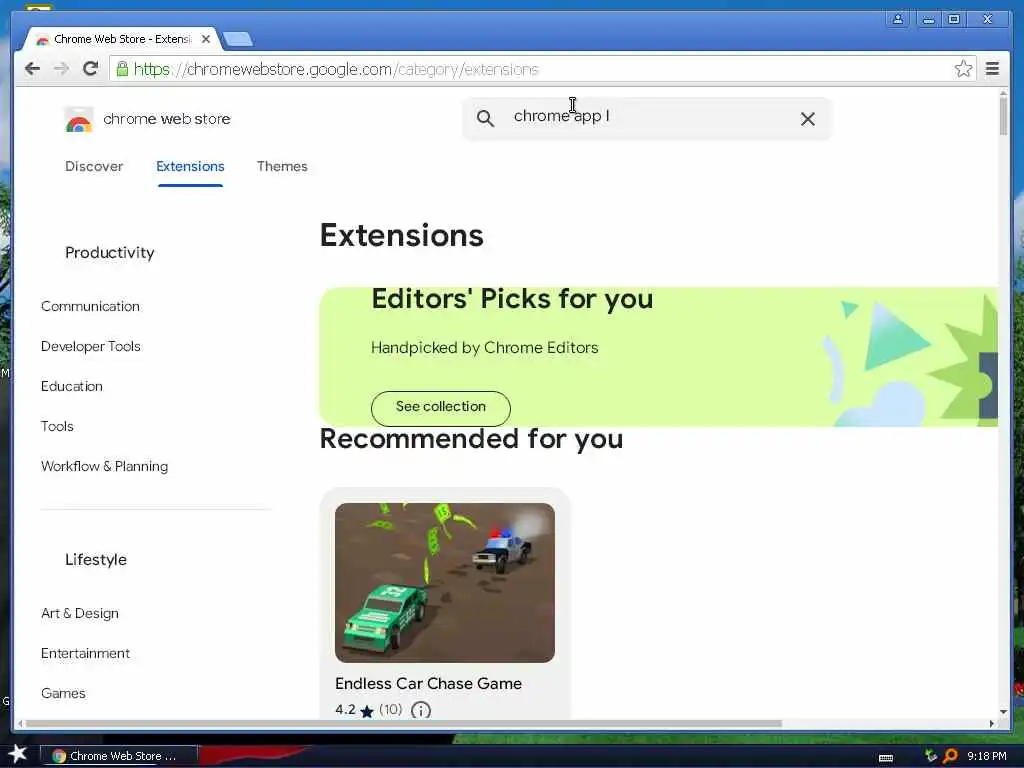Click the green padlock security icon
The image size is (1024, 768).
[x=122, y=69]
